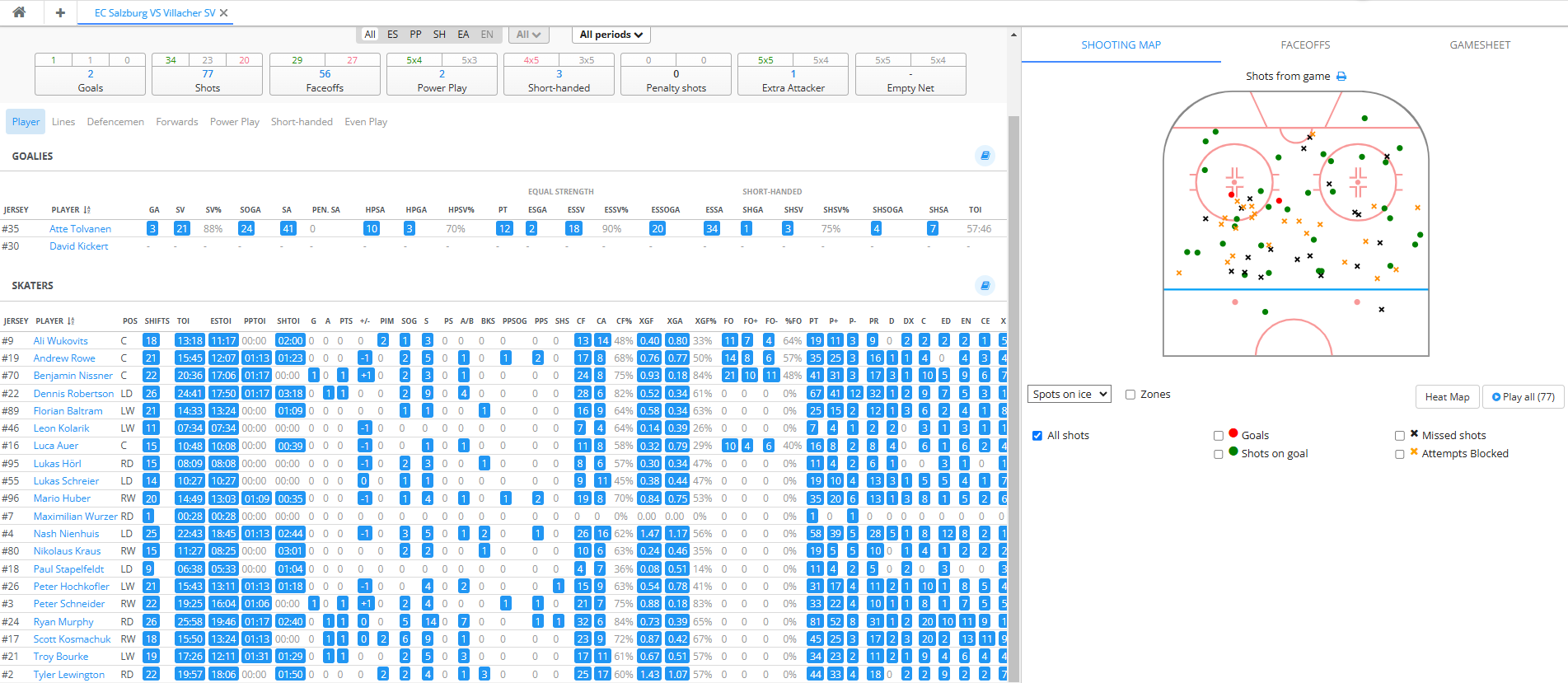Sort goalies by the Player column sort icon
Viewport: 1568px width, 683px height.
pyautogui.click(x=87, y=210)
